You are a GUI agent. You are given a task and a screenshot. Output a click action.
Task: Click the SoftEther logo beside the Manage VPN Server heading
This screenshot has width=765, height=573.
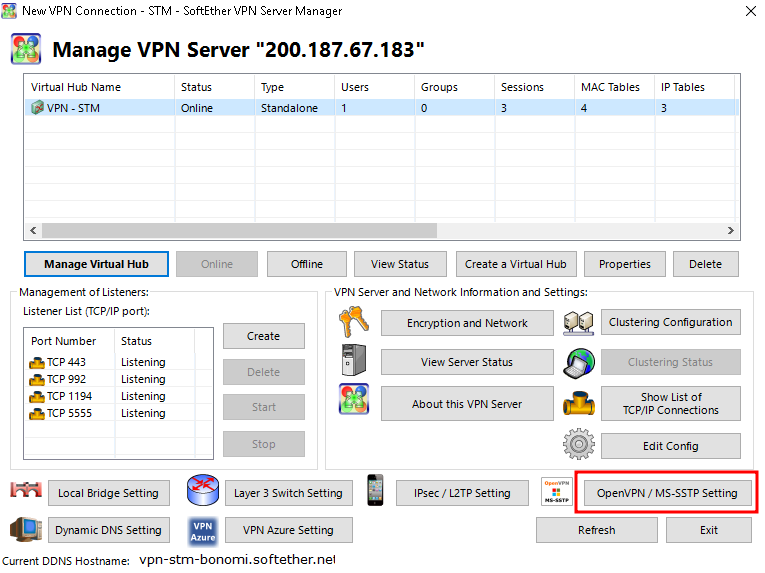pos(26,49)
